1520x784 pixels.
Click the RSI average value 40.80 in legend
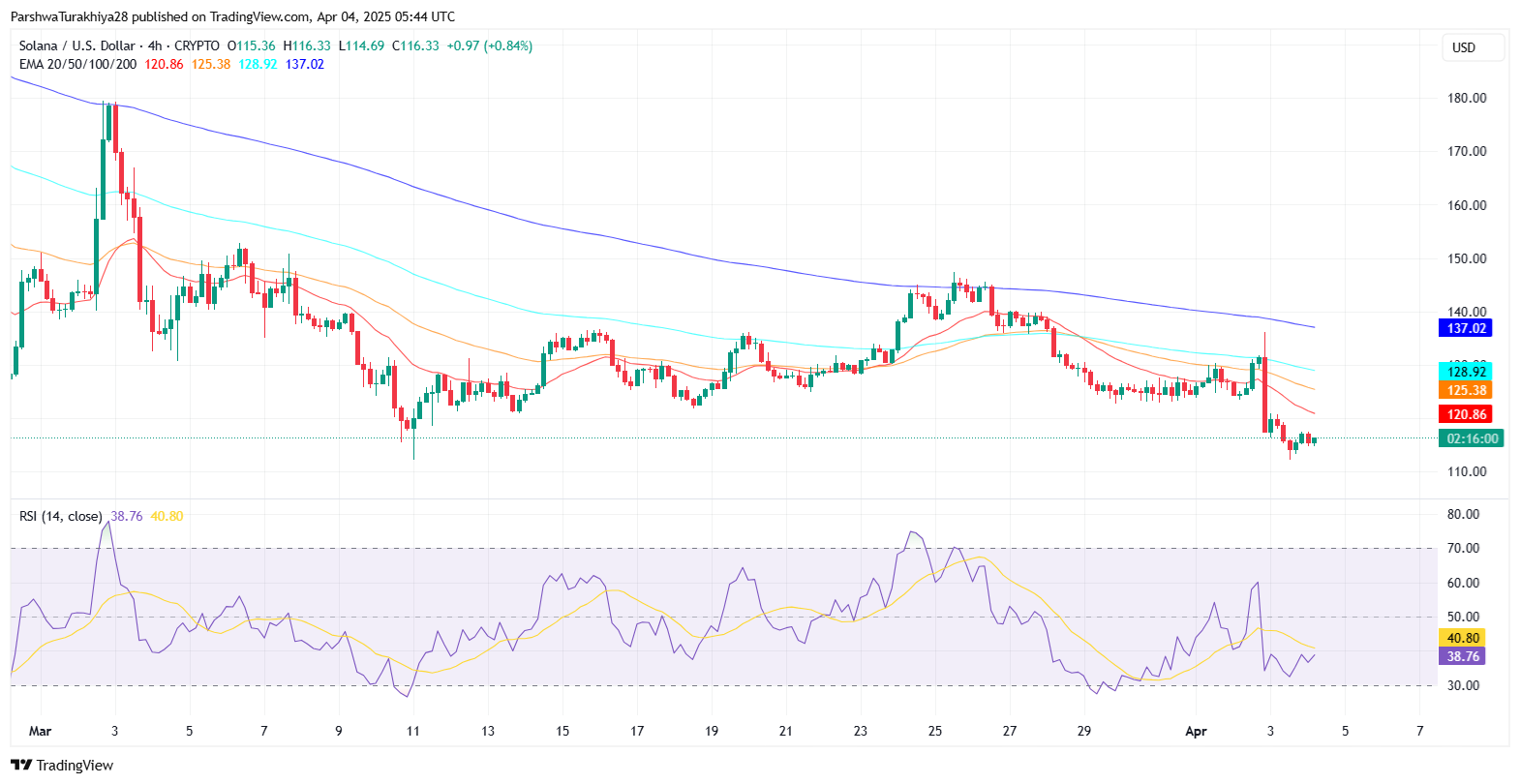167,516
